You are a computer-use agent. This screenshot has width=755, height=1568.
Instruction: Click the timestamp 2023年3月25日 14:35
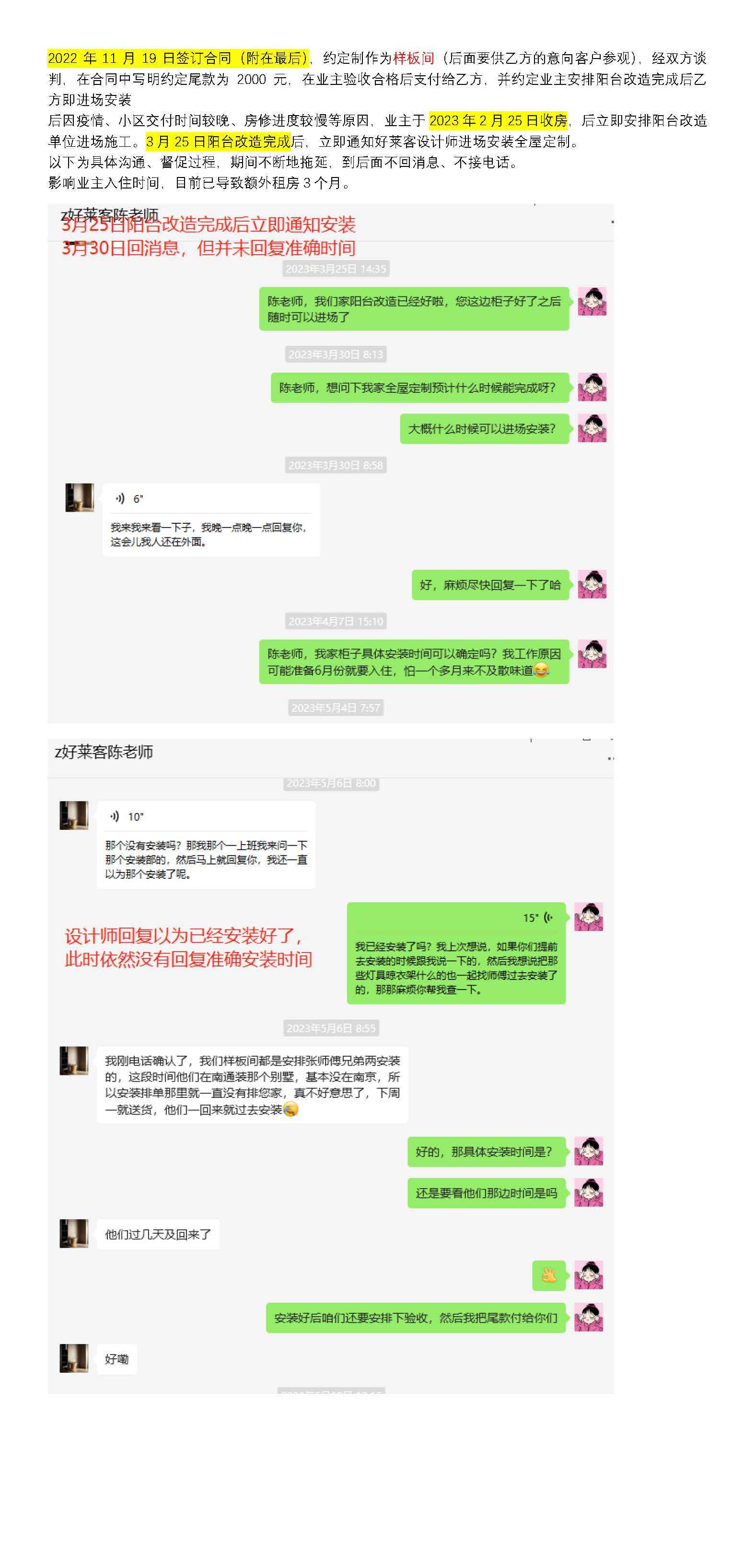click(x=336, y=269)
